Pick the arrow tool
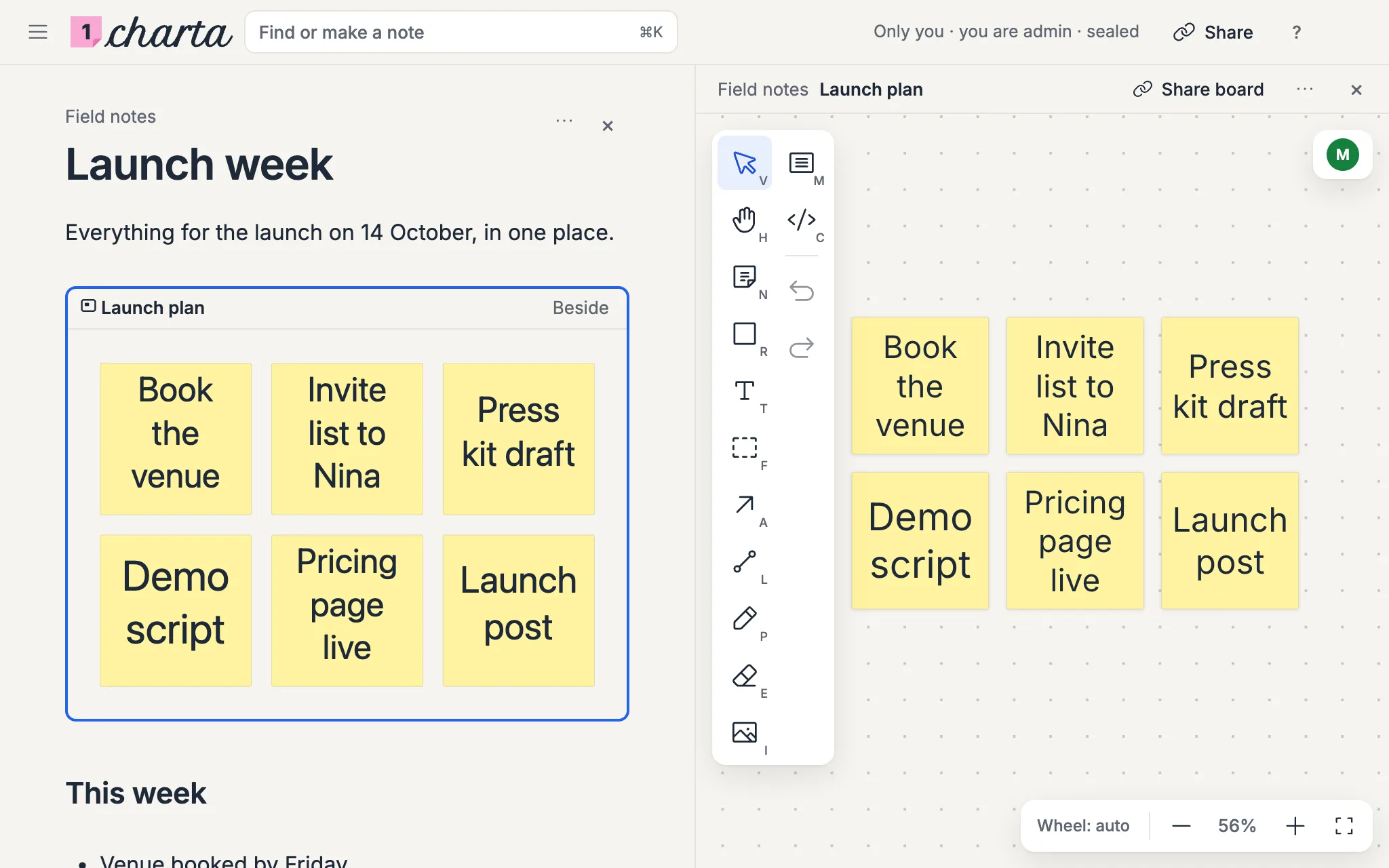Viewport: 1389px width, 868px height. click(x=745, y=505)
